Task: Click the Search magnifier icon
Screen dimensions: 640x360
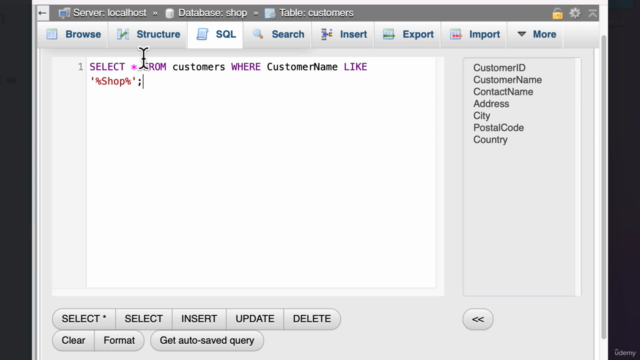Action: 258,34
